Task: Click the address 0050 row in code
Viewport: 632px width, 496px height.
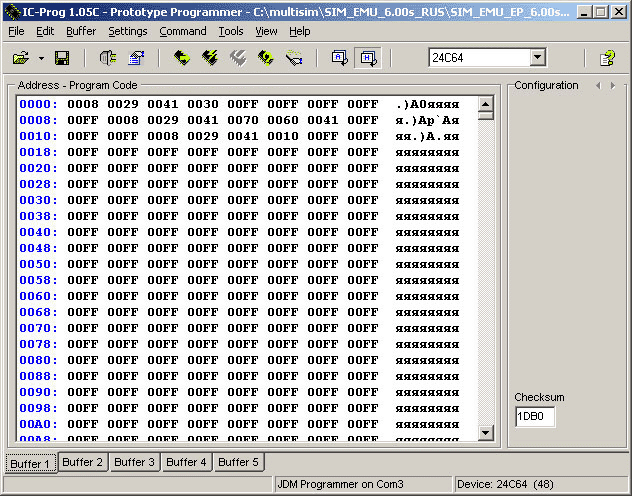Action: [x=38, y=264]
